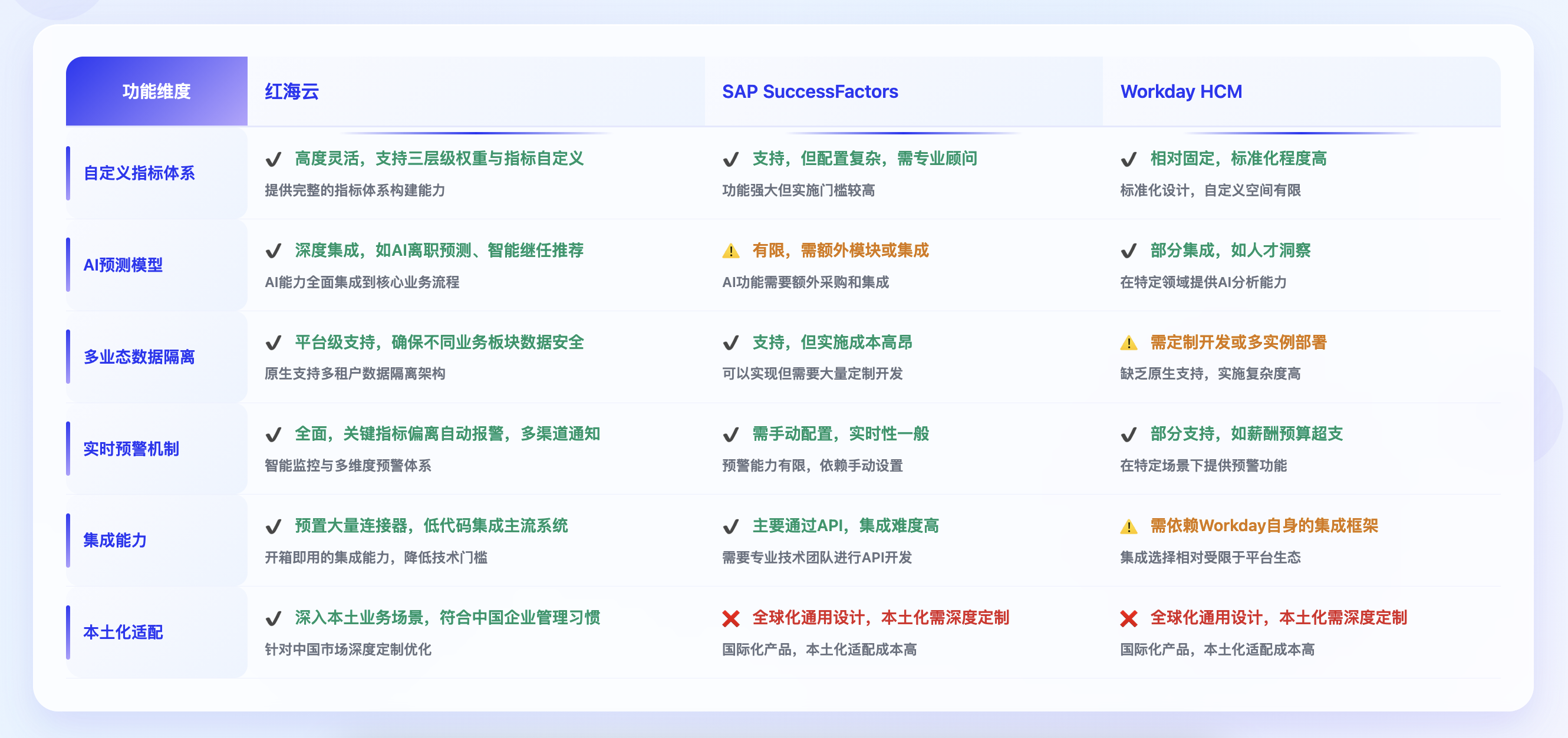This screenshot has width=1568, height=738.
Task: Click the SAP SuccessFactors column header
Action: [809, 91]
